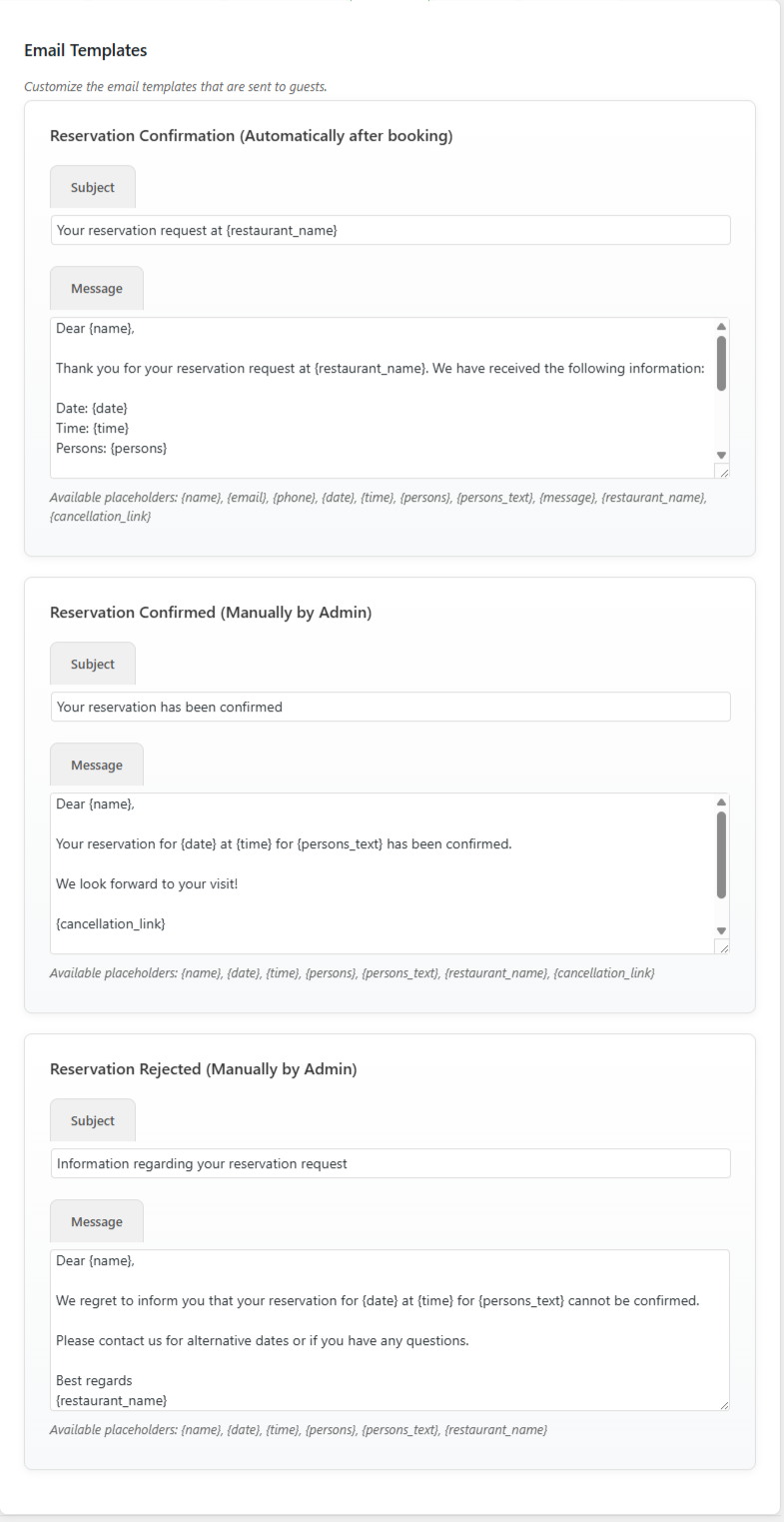Screen dimensions: 784x1522
Task: Click the down arrow on confirmation message scrollbar
Action: click(x=721, y=455)
